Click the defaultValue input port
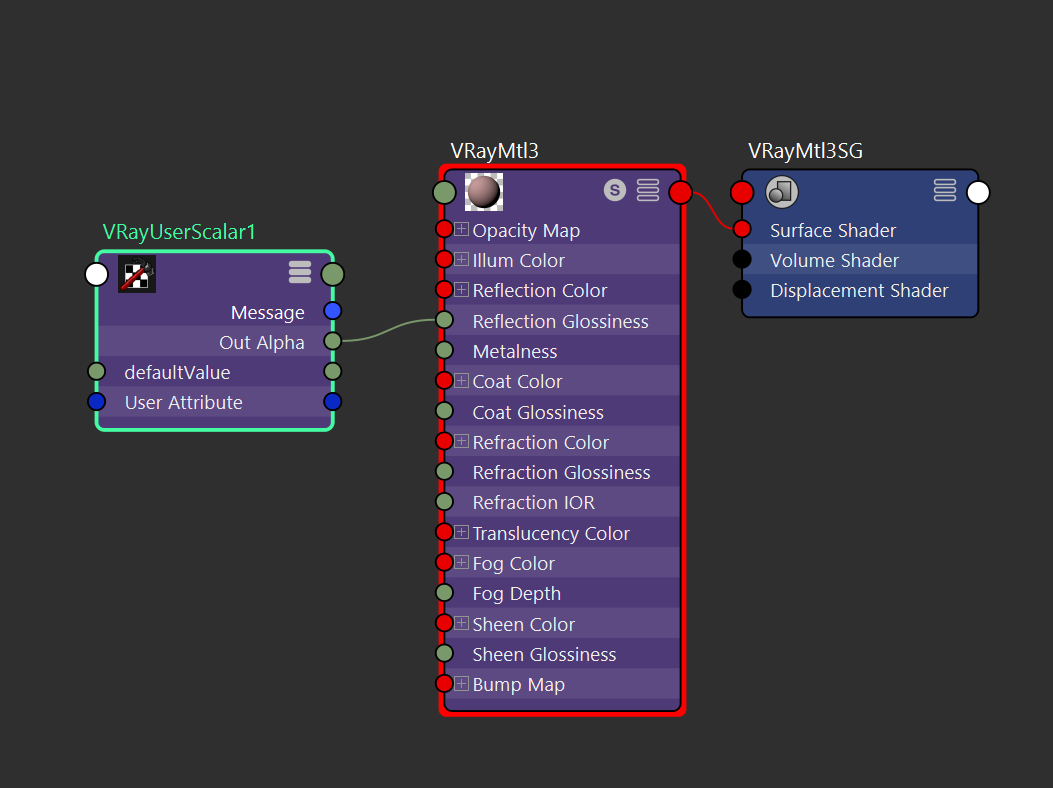The image size is (1053, 788). click(x=97, y=371)
